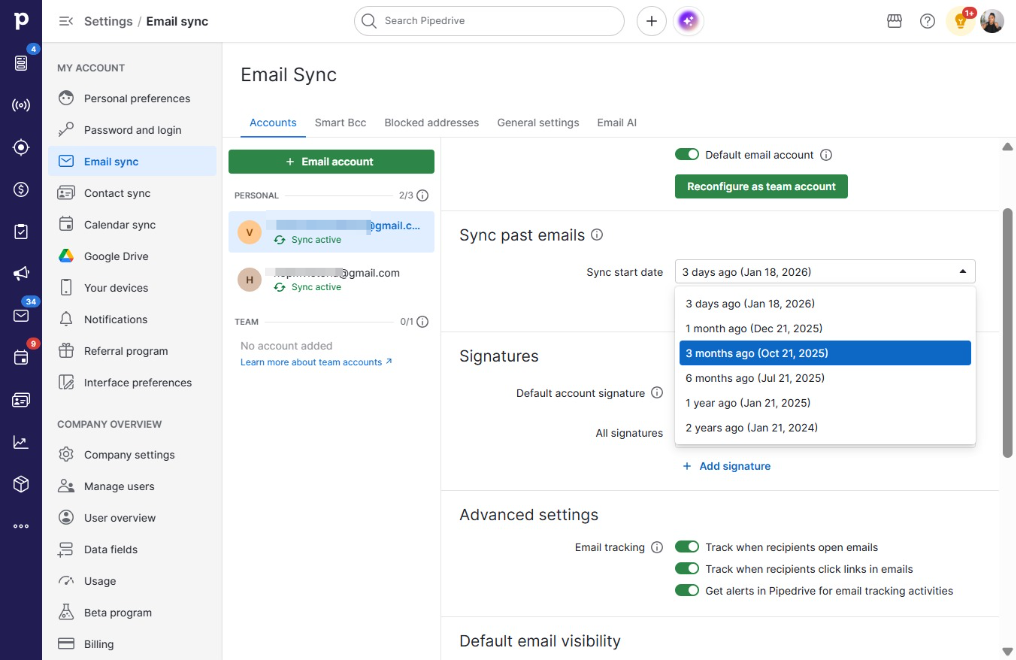This screenshot has height=660, width=1016.
Task: Select 3 days ago (Jan 18, 2026) option
Action: tap(825, 304)
